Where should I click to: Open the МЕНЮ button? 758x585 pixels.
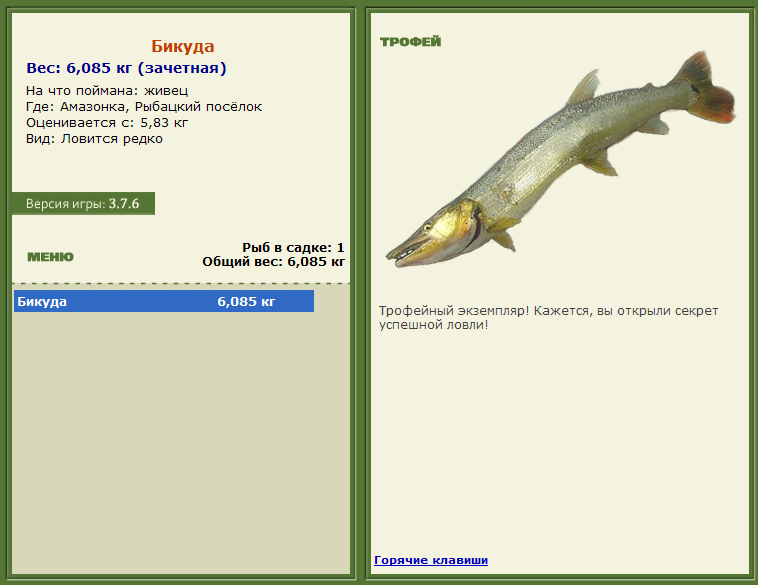50,257
